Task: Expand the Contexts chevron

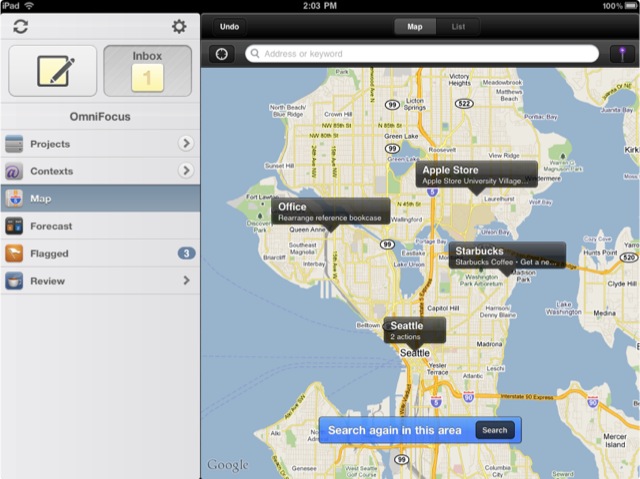Action: 185,171
